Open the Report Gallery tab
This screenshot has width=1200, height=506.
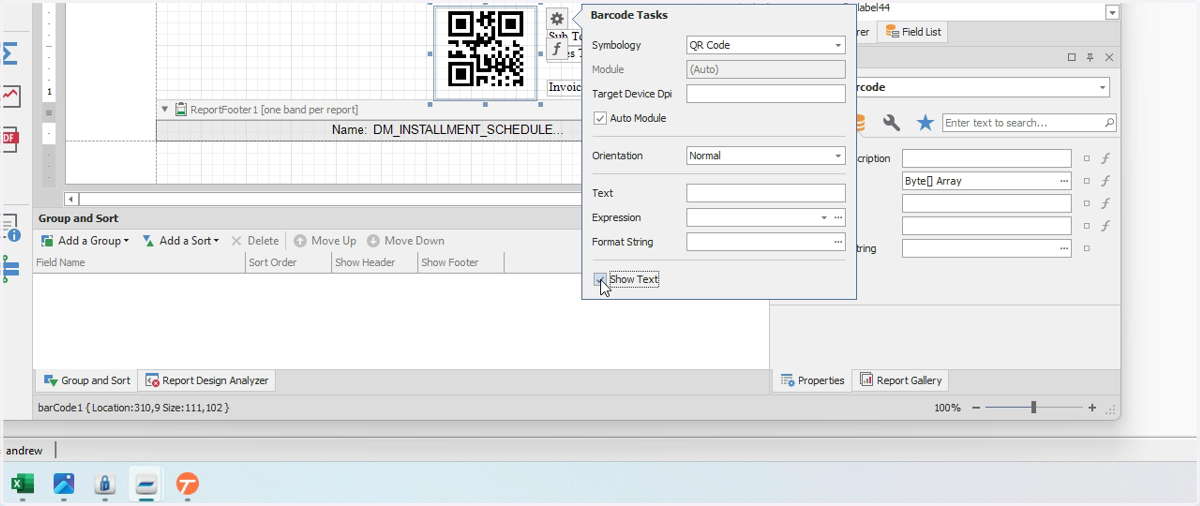[x=901, y=380]
